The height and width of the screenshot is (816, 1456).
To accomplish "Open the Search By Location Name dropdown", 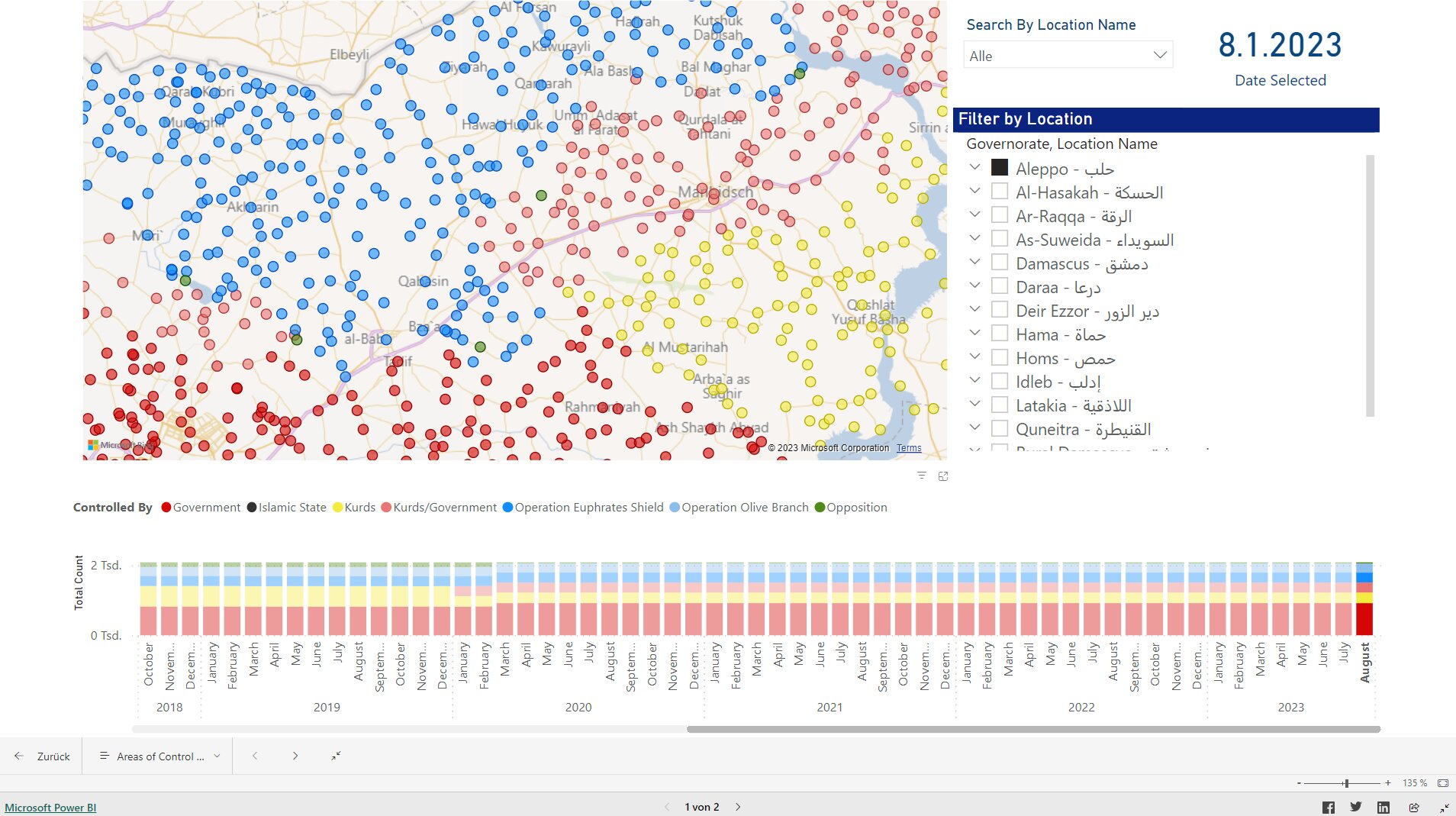I will [x=1068, y=56].
